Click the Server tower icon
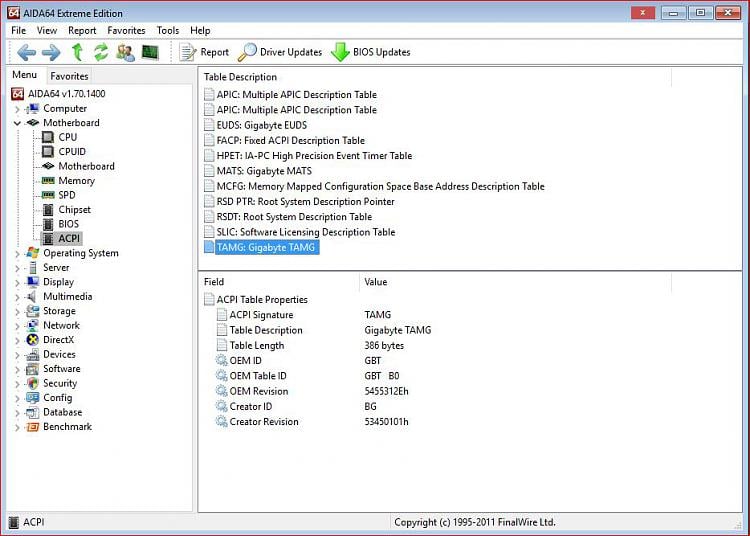 (x=33, y=267)
